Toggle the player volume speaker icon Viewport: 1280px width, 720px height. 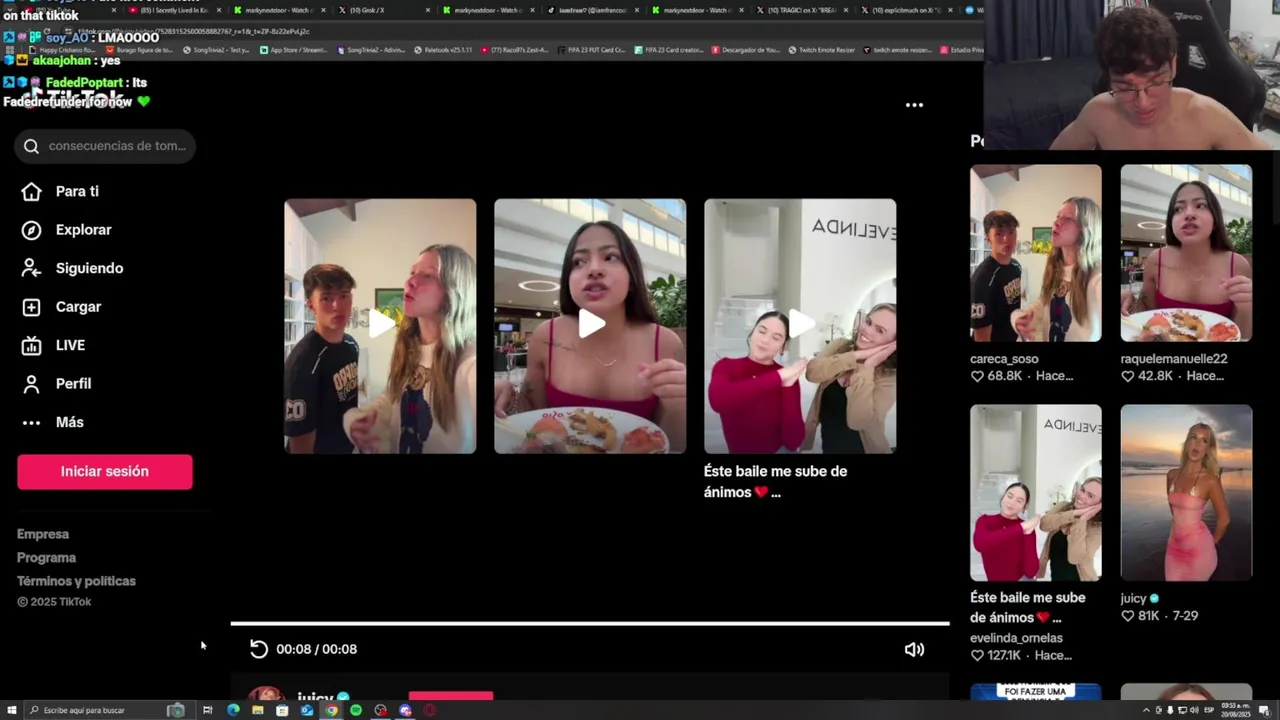(914, 649)
